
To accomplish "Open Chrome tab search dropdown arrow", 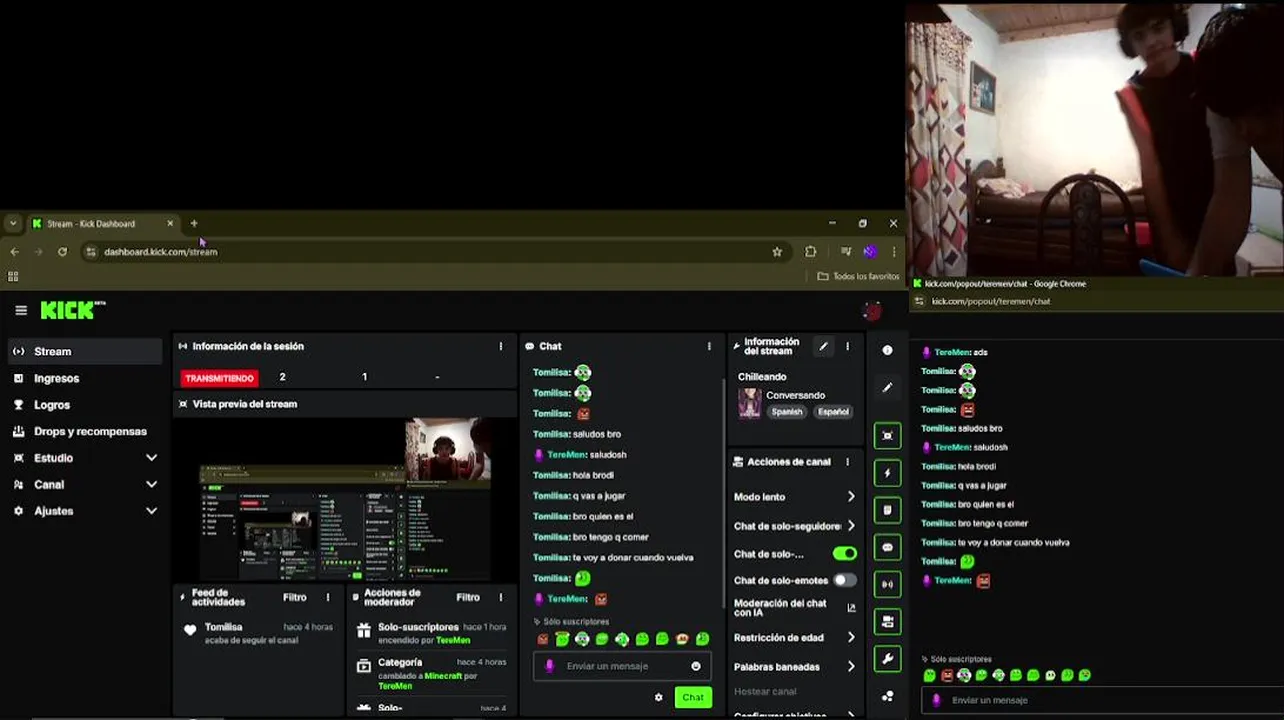I will [13, 224].
